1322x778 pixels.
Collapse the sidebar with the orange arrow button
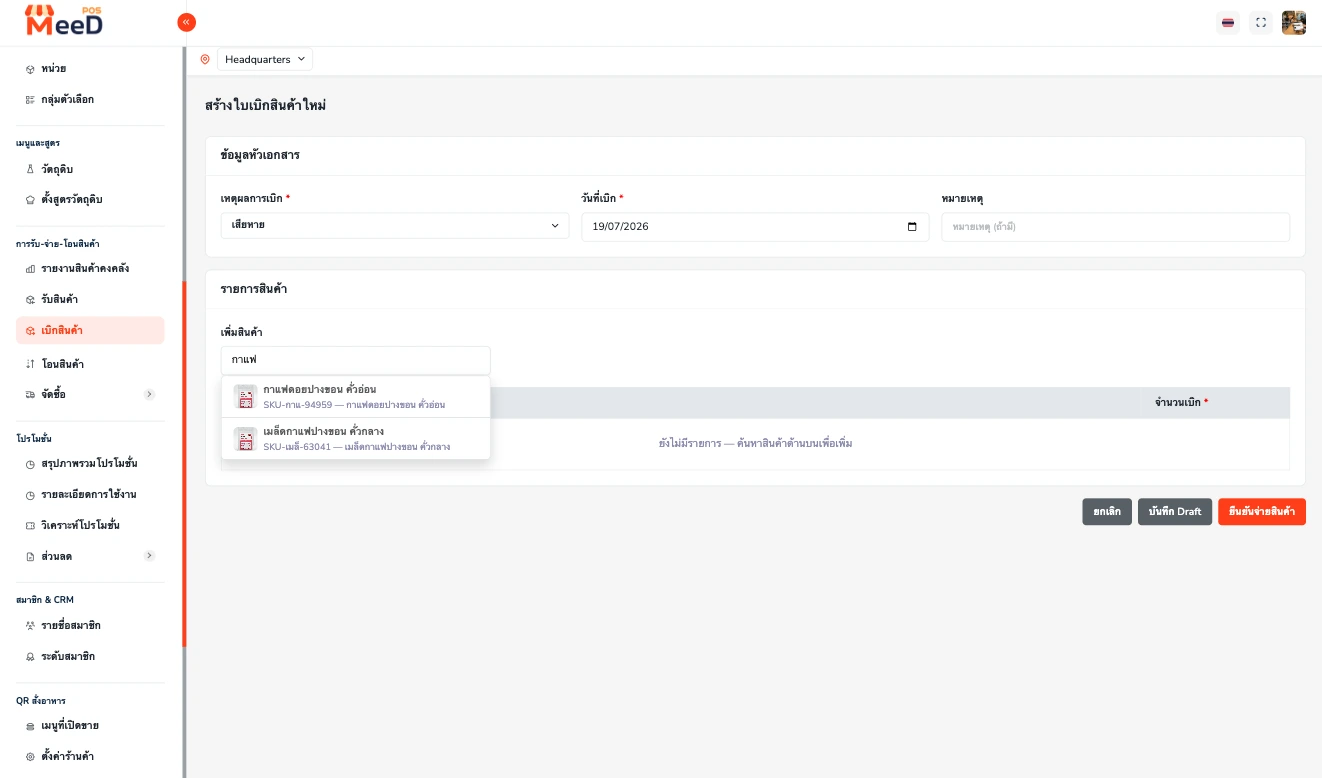click(186, 22)
